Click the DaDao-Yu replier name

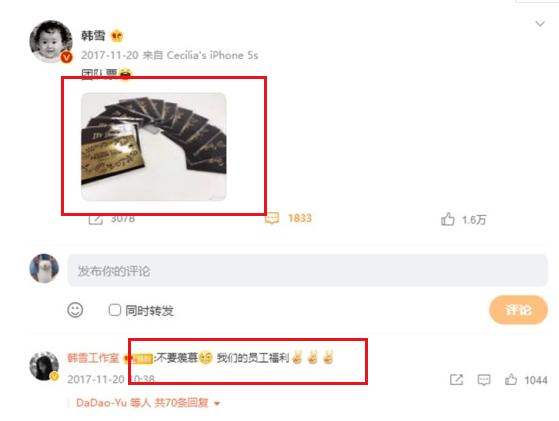point(102,403)
